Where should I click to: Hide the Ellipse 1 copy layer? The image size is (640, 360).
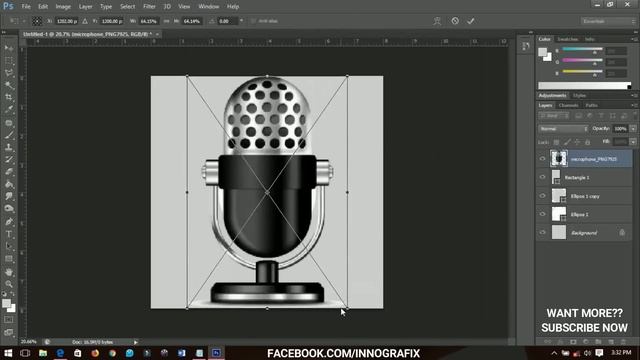point(542,196)
